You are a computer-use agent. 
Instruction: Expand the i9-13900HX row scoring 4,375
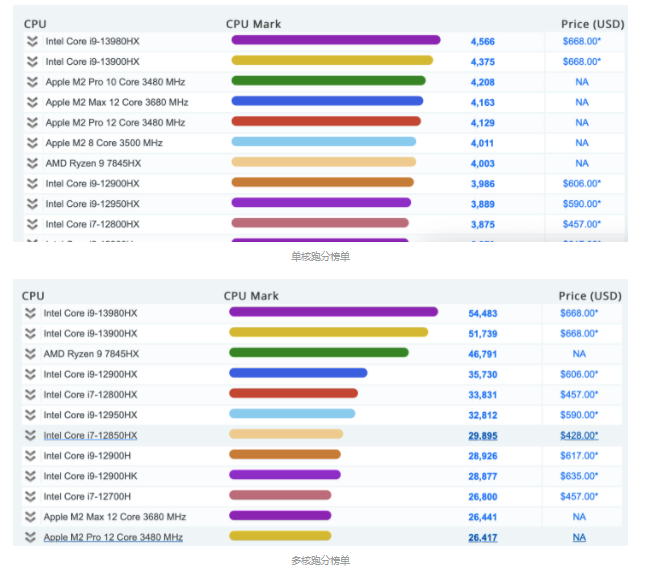click(32, 62)
